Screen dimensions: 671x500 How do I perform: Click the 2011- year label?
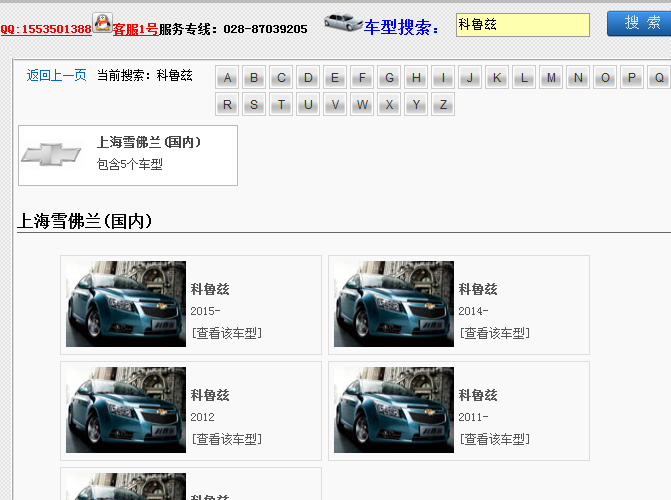click(x=473, y=417)
